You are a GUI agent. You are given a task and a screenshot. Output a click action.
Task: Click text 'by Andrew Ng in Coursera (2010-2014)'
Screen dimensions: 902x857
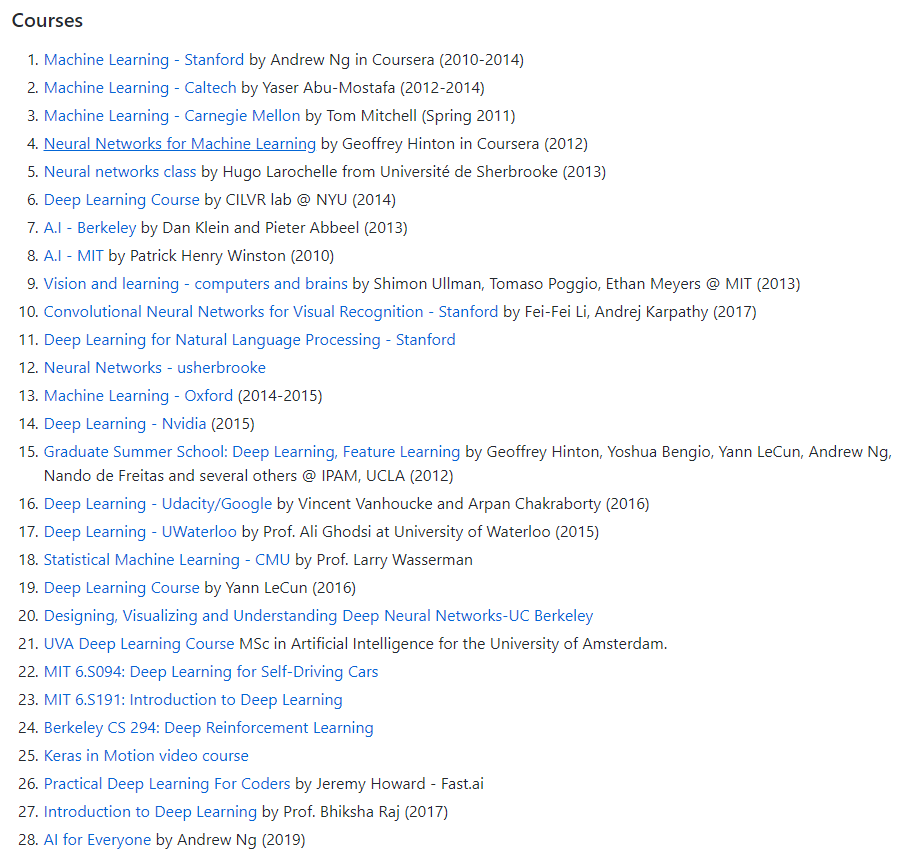pyautogui.click(x=386, y=60)
